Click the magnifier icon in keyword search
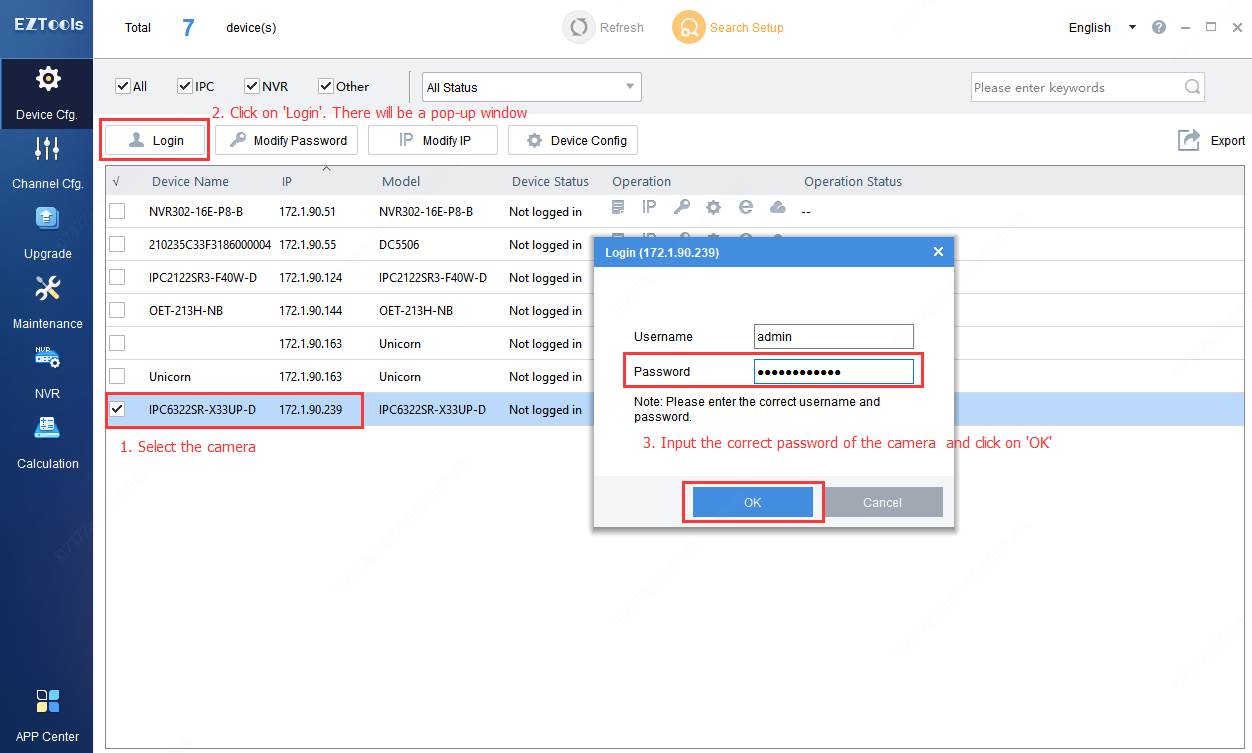This screenshot has width=1252, height=753. tap(1192, 87)
